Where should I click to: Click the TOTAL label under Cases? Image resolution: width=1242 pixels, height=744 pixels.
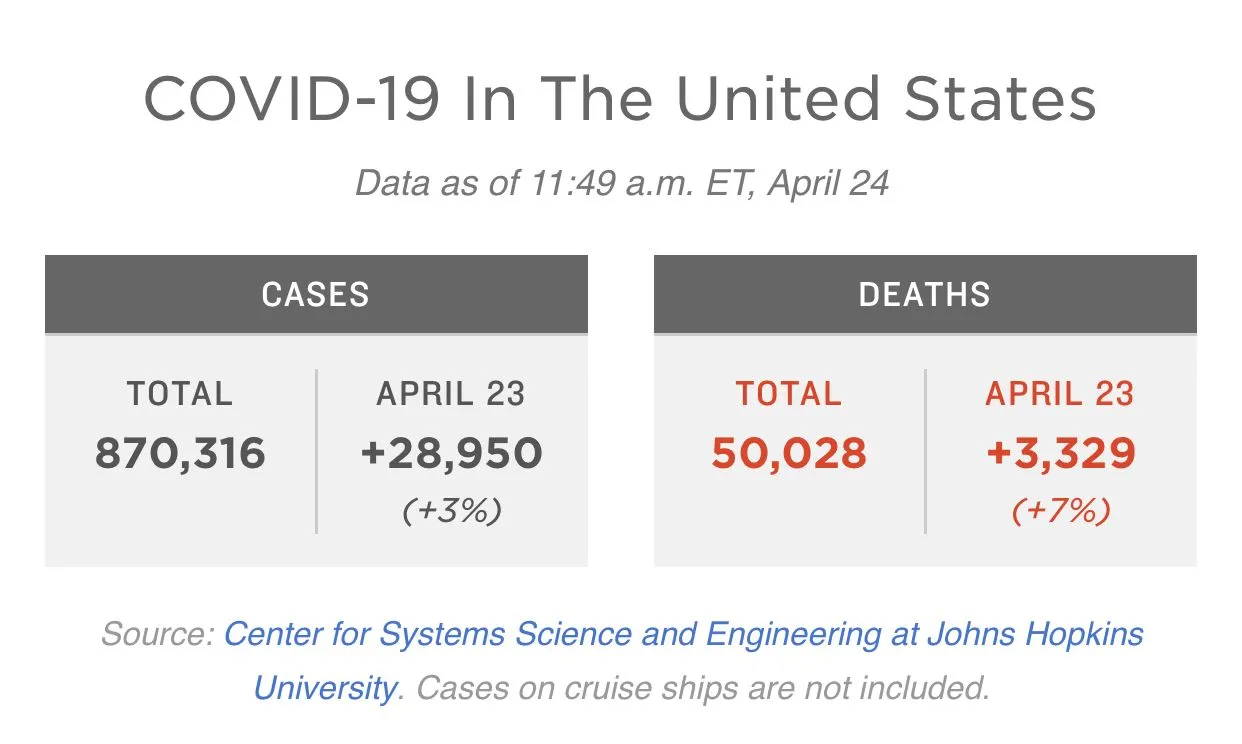180,393
